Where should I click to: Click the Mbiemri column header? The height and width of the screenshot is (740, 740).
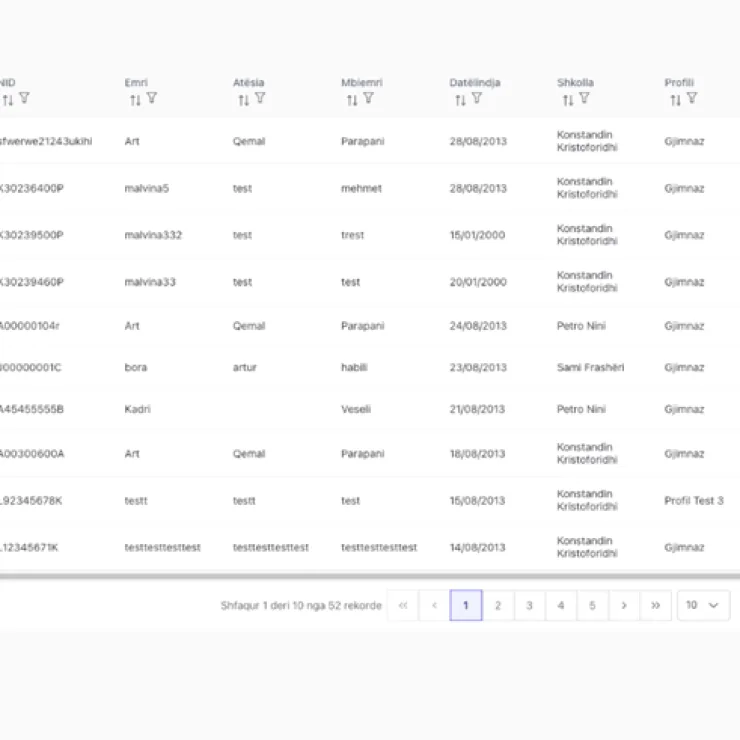point(362,83)
